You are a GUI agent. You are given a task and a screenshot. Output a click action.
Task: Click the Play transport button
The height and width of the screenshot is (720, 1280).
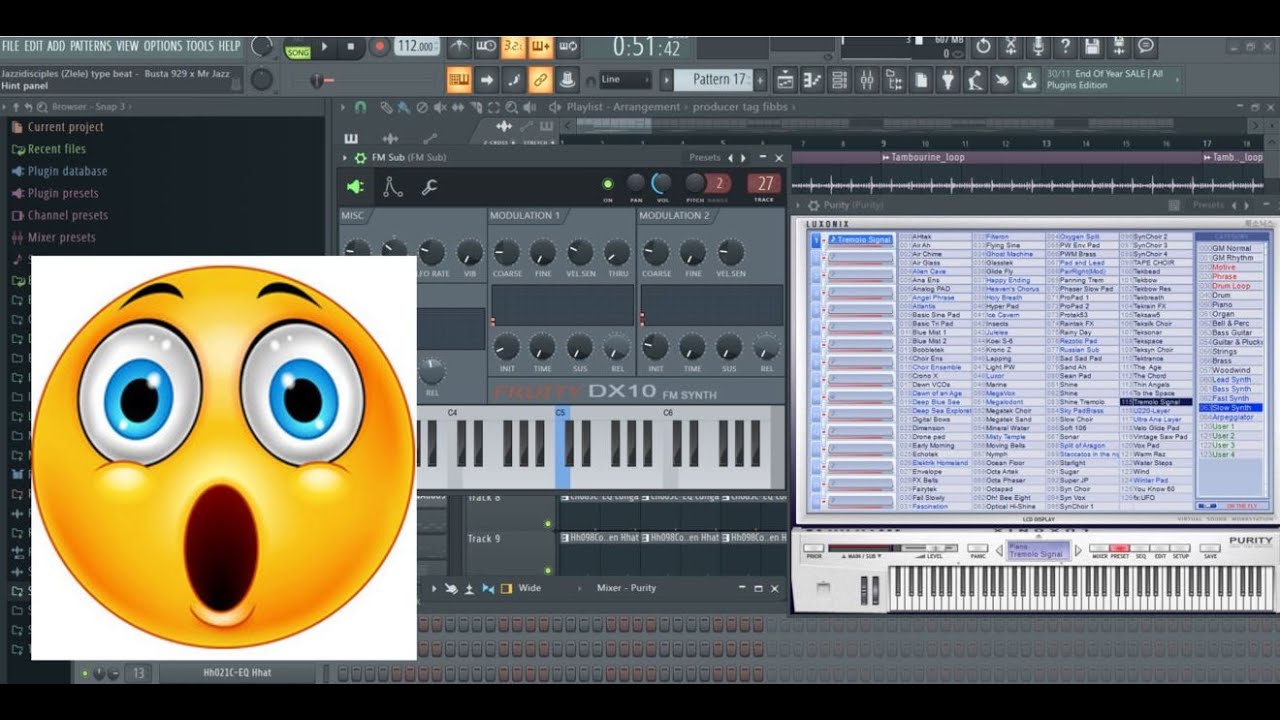click(323, 46)
